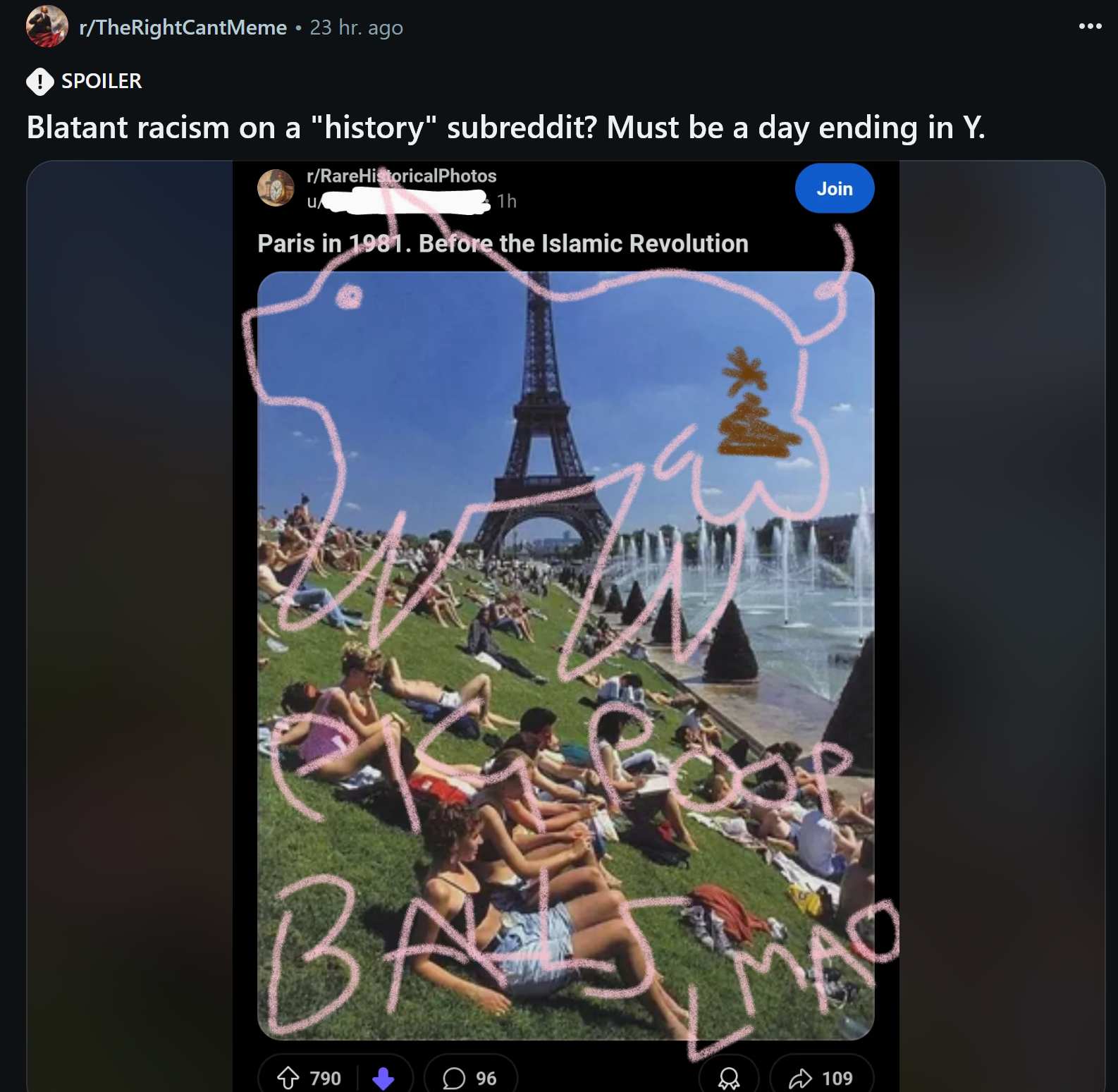Give an award with the ribbon icon
Viewport: 1118px width, 1092px height.
[729, 1078]
